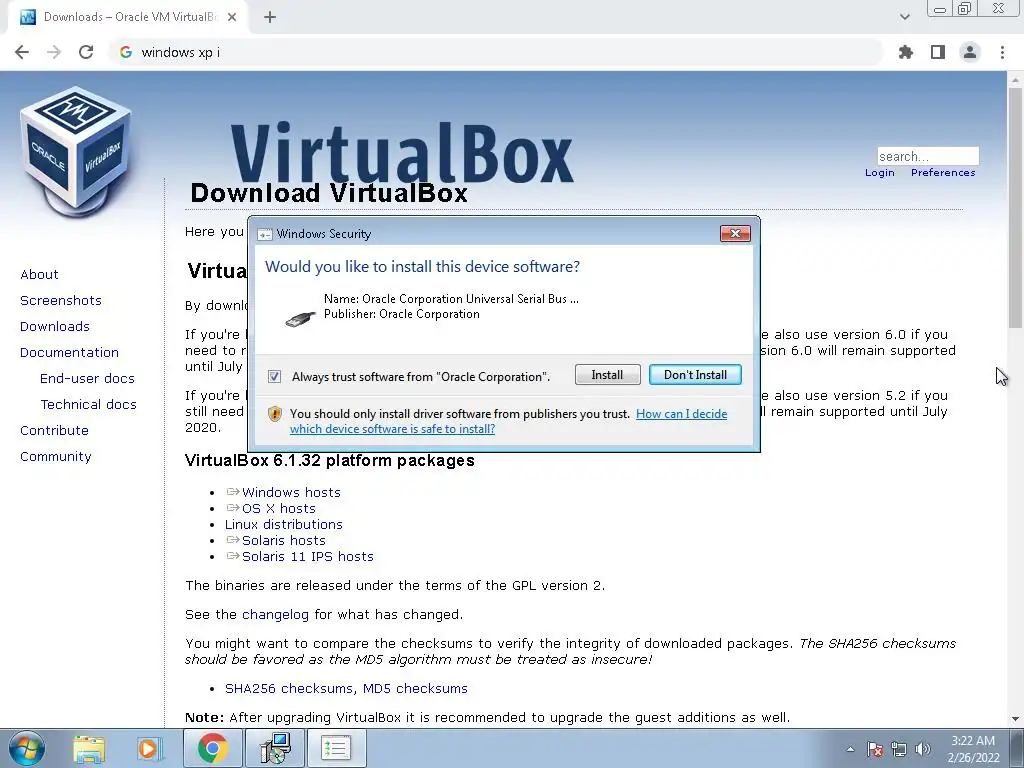Reload the page with refresh icon

86,52
